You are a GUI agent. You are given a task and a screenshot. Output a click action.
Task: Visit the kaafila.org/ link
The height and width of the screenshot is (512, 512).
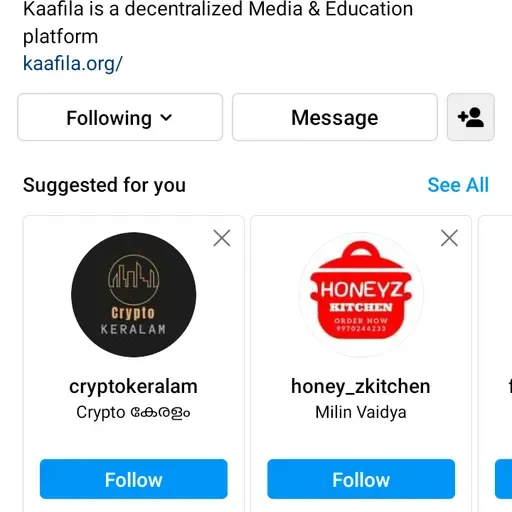73,63
